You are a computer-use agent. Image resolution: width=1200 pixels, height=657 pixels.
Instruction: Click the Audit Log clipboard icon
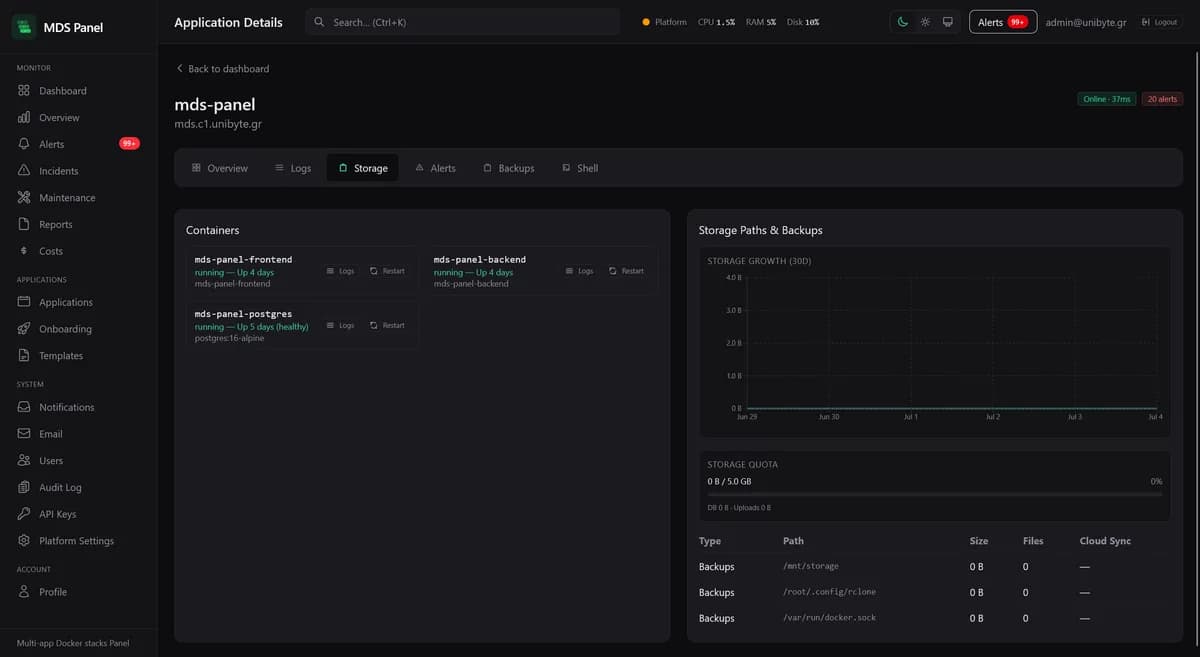pos(24,488)
